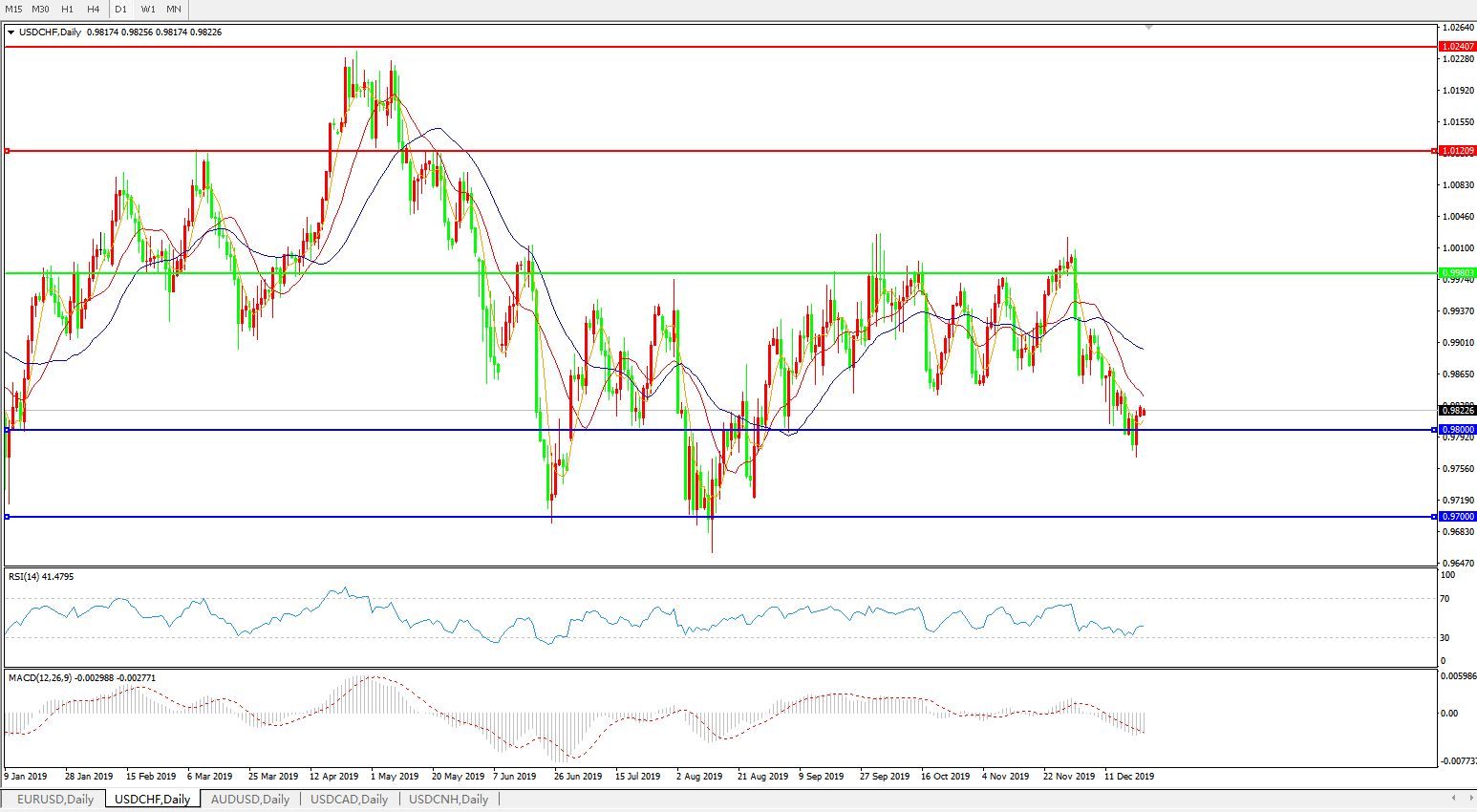Change timeframe to H1
The height and width of the screenshot is (812, 1477).
(67, 9)
